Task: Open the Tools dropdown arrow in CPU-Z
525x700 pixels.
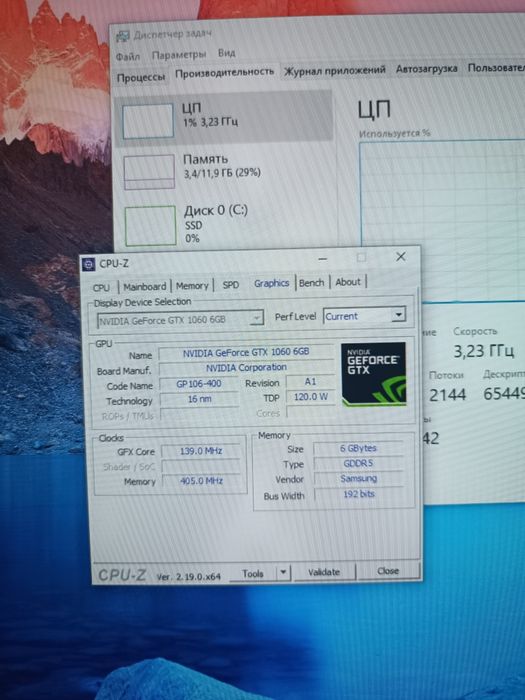Action: pyautogui.click(x=283, y=573)
